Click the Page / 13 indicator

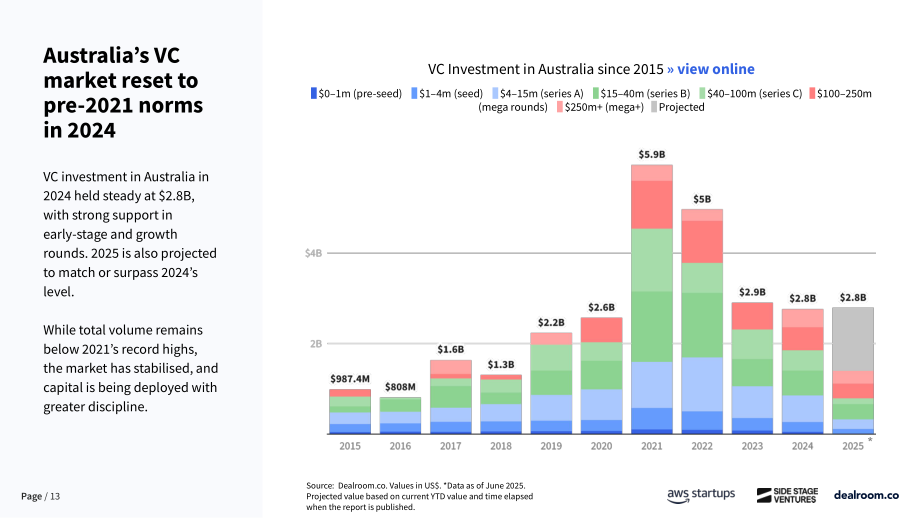coord(40,496)
